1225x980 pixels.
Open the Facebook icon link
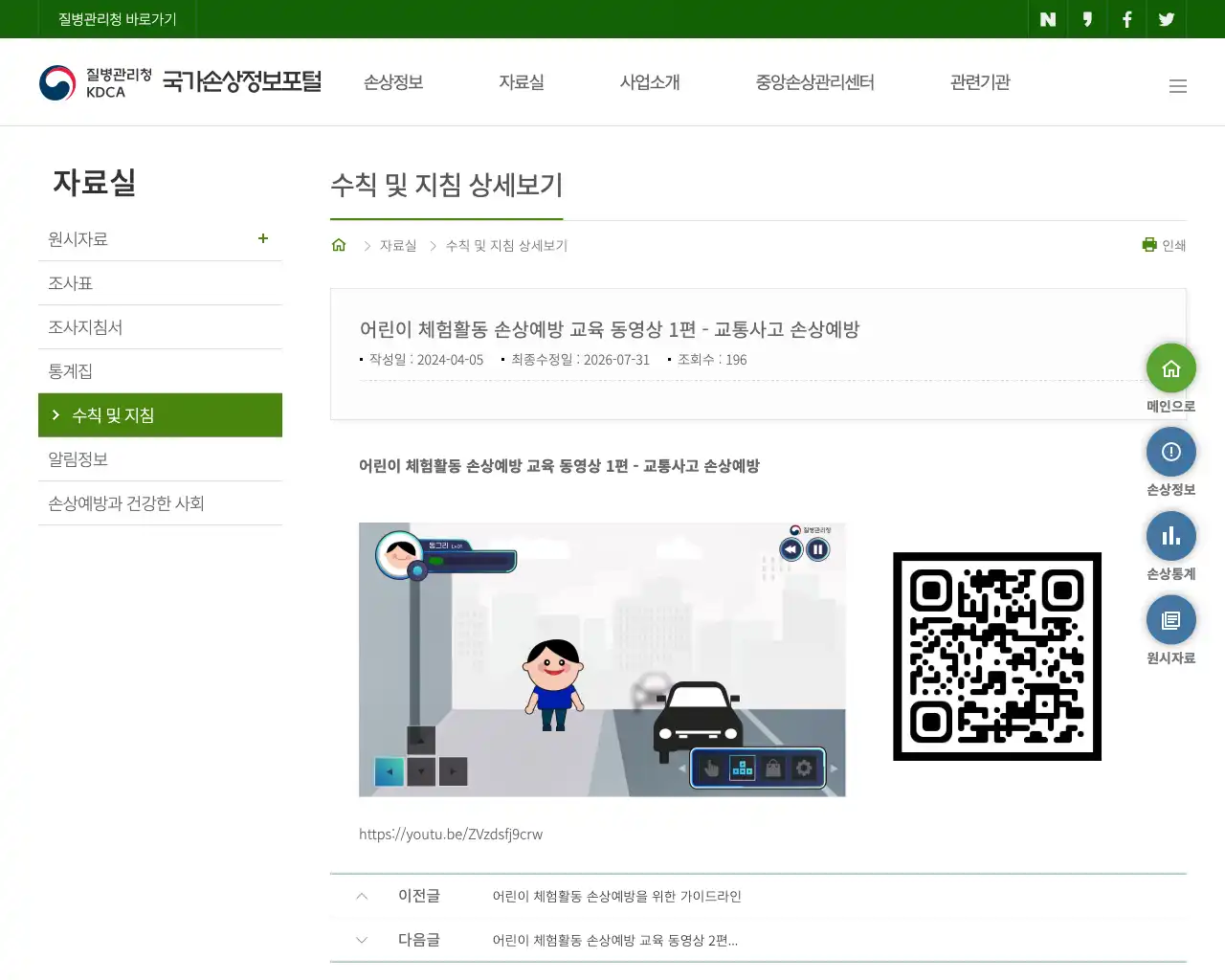[1126, 19]
